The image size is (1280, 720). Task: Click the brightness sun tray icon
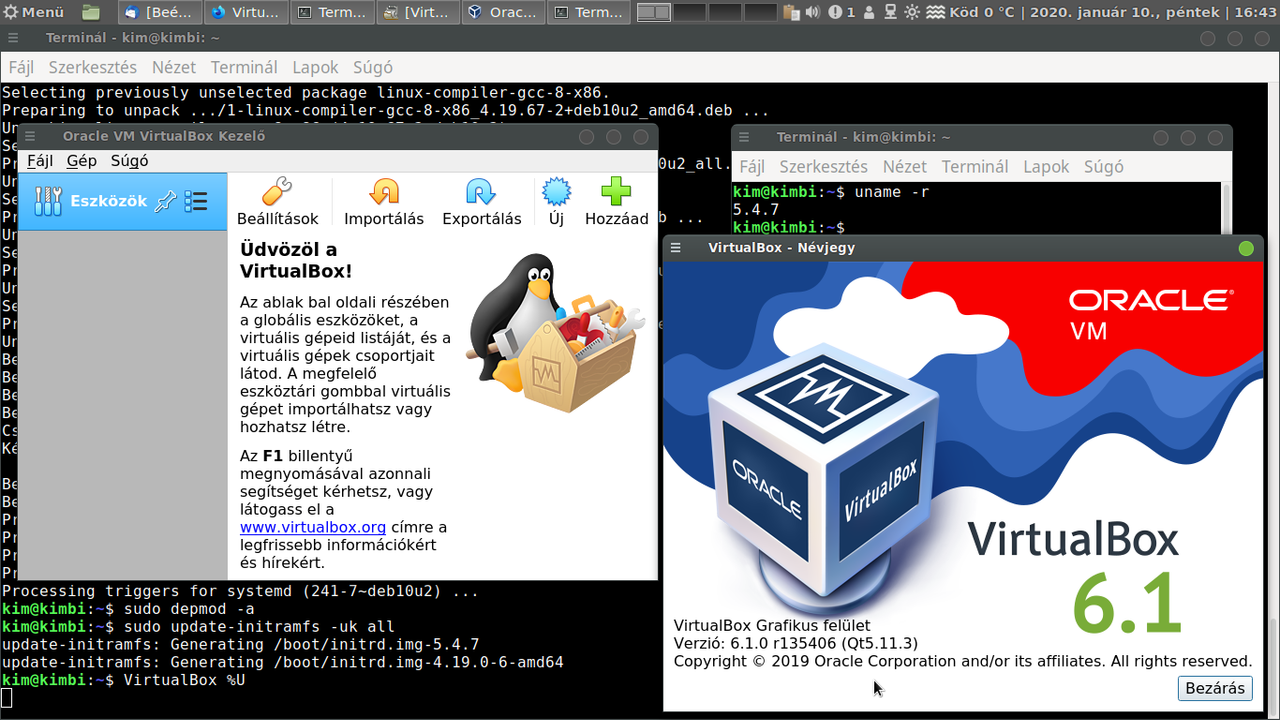pos(911,12)
